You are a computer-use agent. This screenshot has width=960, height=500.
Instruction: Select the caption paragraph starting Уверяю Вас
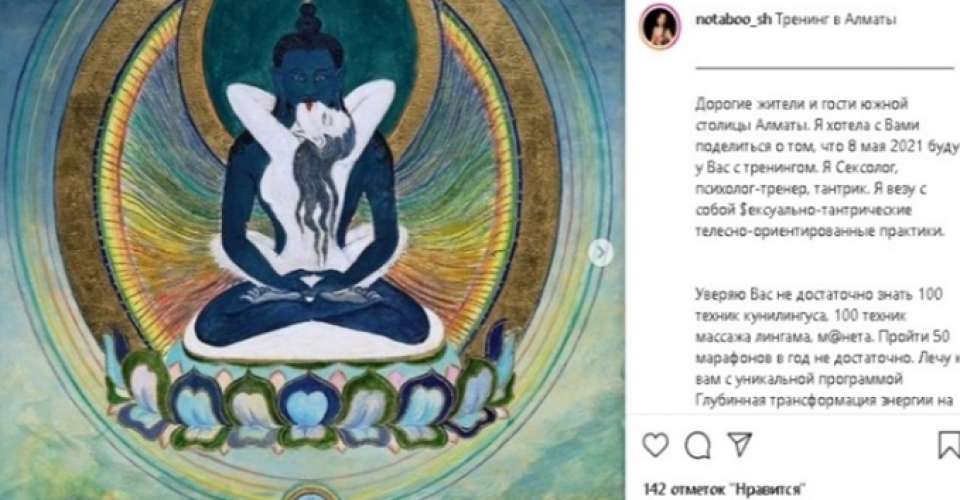[x=828, y=347]
